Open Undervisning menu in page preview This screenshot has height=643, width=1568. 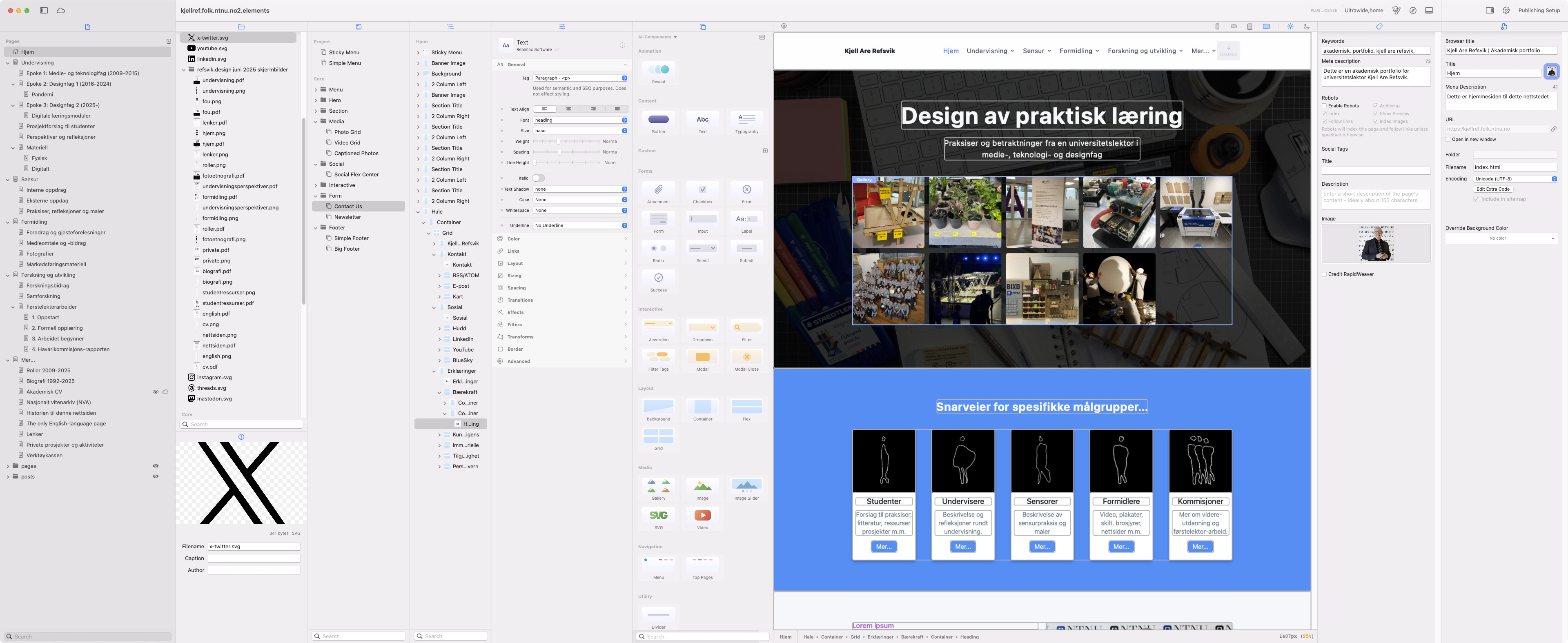990,51
